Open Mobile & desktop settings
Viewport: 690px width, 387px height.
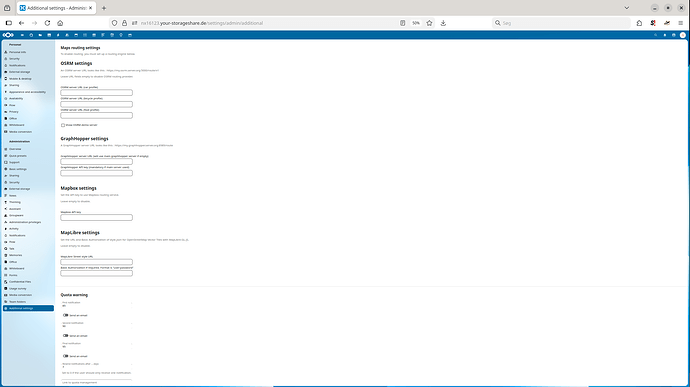tap(28, 78)
